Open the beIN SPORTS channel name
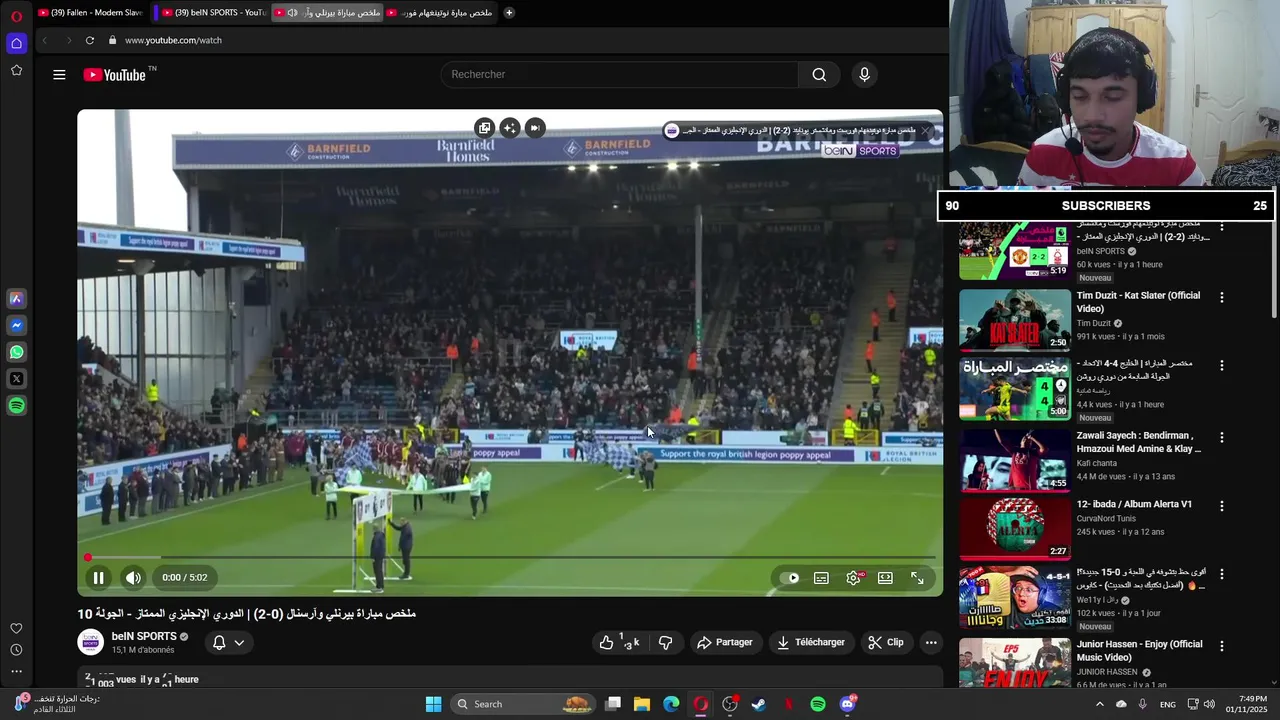This screenshot has height=720, width=1280. (x=144, y=637)
